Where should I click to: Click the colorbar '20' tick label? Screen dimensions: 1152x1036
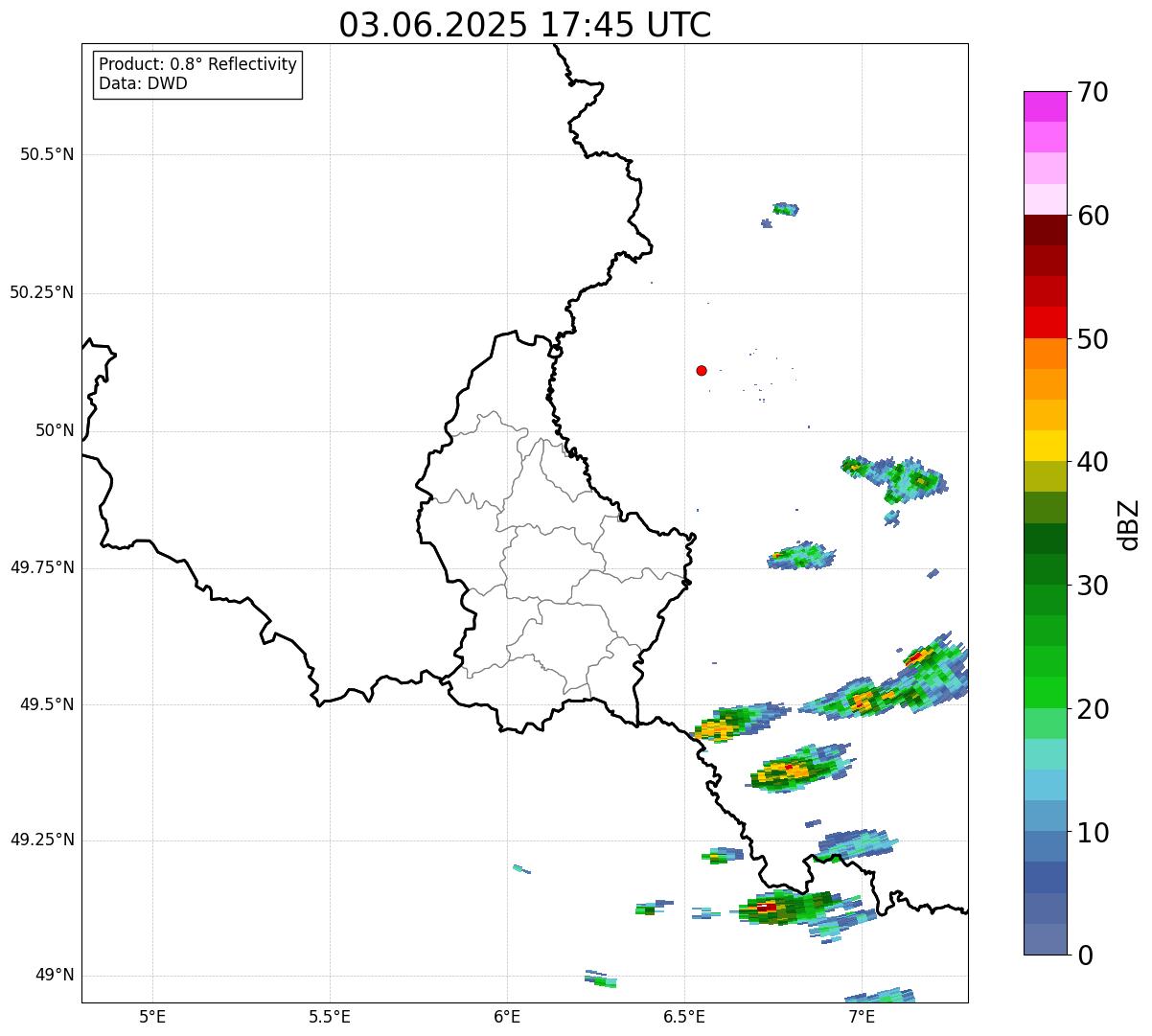[x=1093, y=709]
